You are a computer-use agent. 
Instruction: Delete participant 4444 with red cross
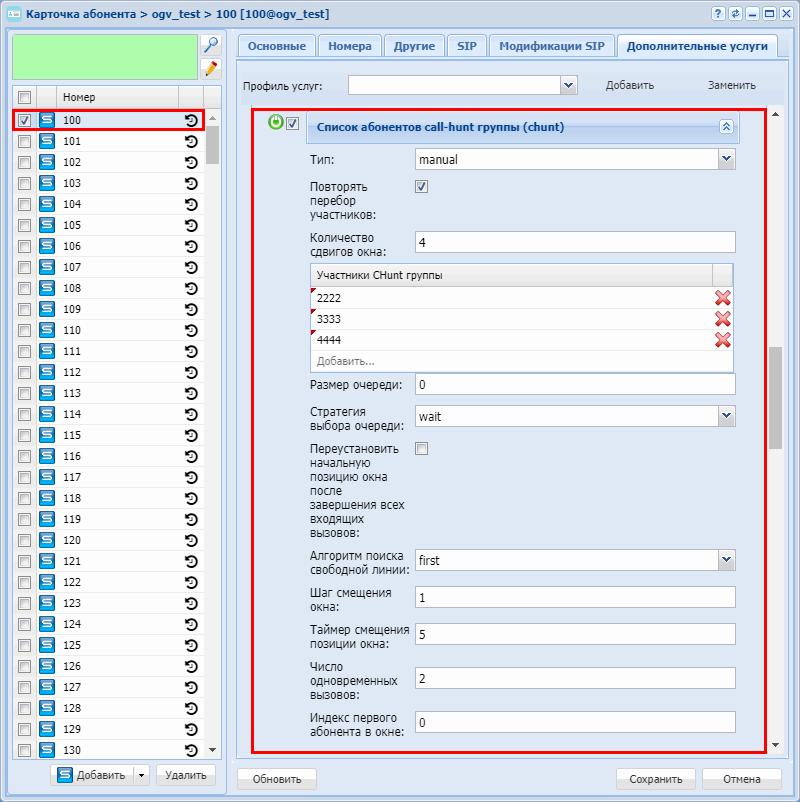pos(722,340)
